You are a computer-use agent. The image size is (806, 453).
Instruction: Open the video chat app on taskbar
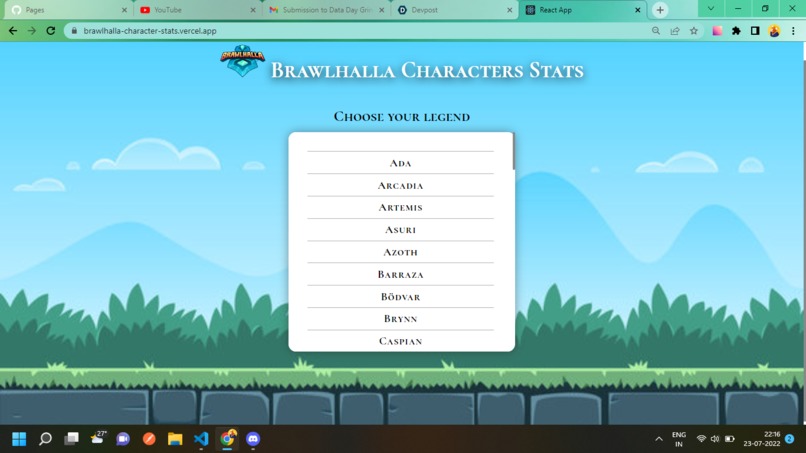[x=123, y=439]
